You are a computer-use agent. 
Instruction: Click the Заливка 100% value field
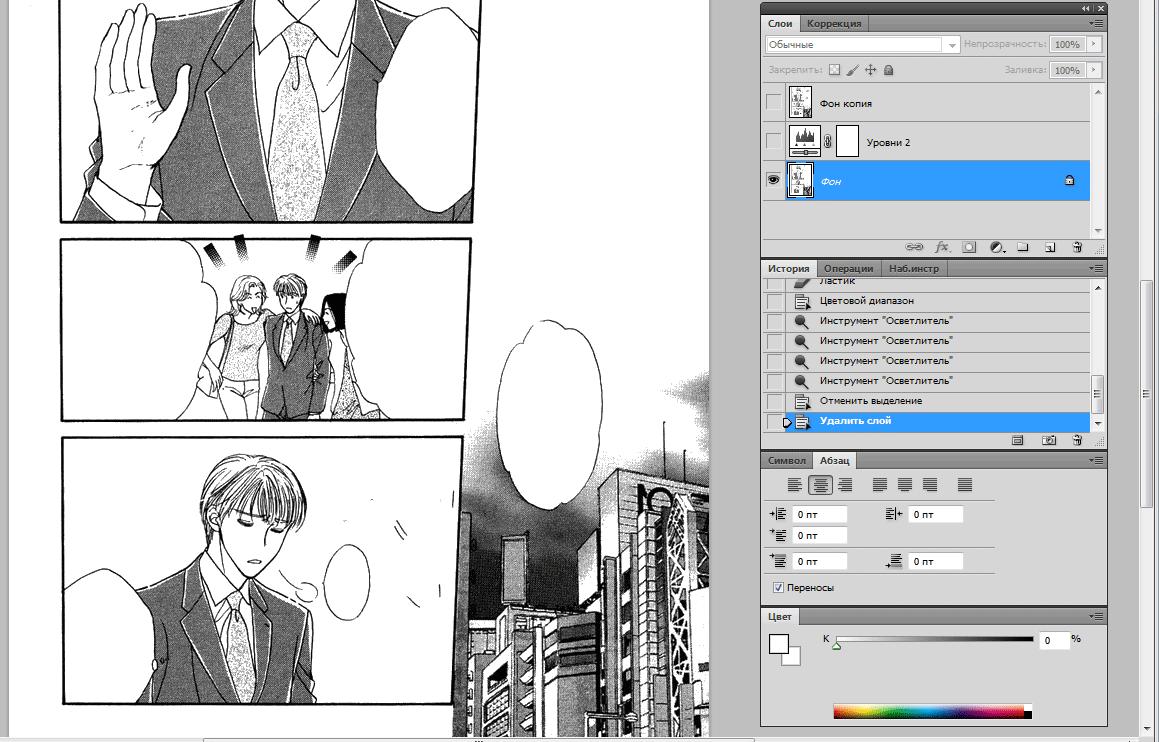coord(1067,70)
